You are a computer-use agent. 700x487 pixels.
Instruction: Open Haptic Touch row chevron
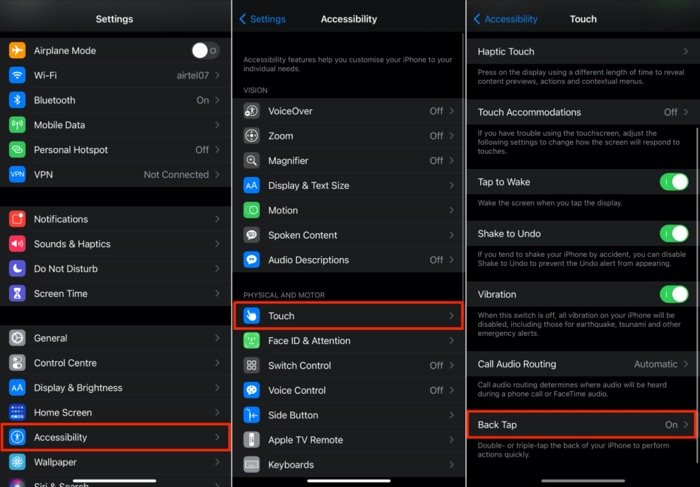tap(686, 51)
